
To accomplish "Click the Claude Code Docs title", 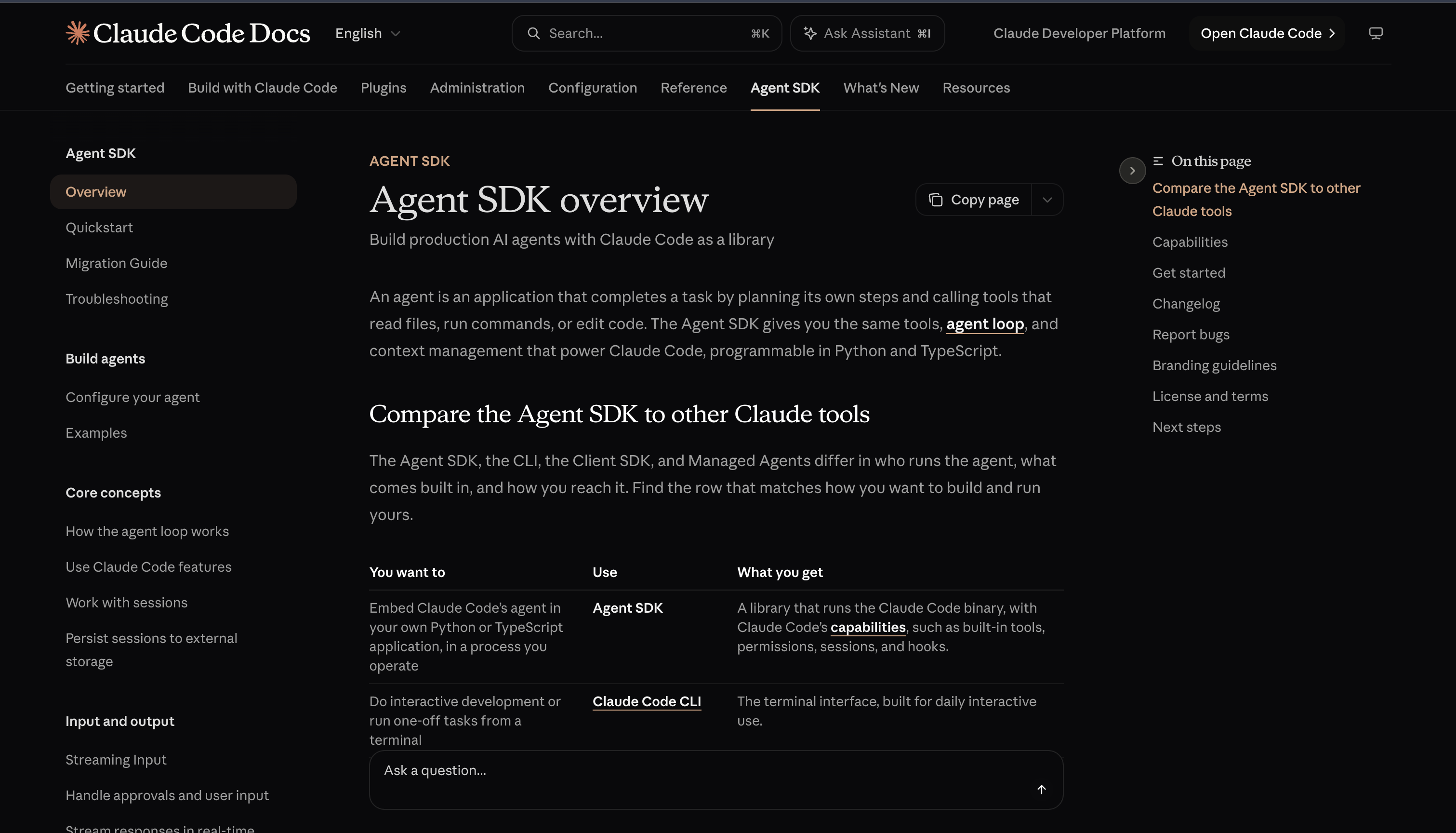I will point(201,33).
